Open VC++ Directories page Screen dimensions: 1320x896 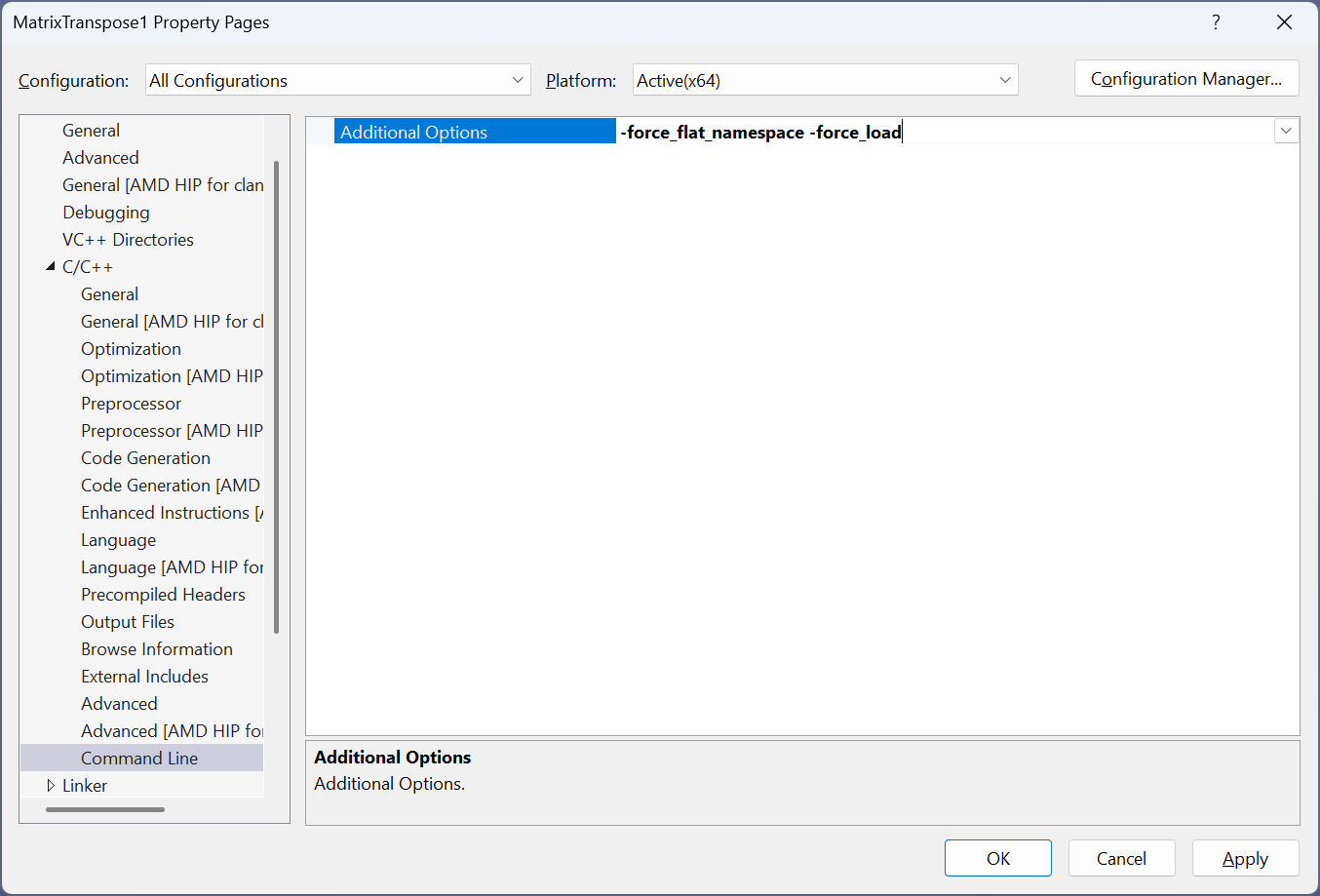click(x=128, y=240)
